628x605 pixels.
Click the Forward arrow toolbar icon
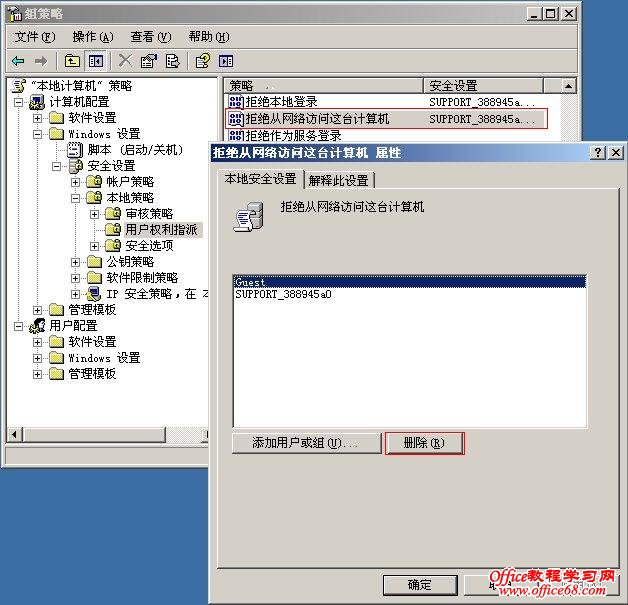tap(41, 61)
